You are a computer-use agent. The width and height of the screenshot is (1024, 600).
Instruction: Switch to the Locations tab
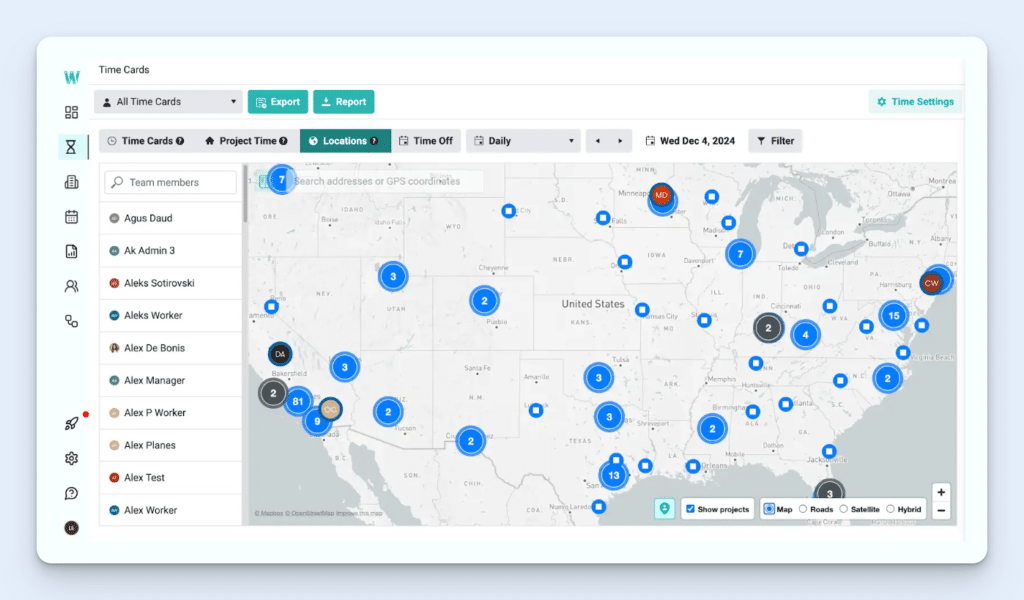click(345, 141)
